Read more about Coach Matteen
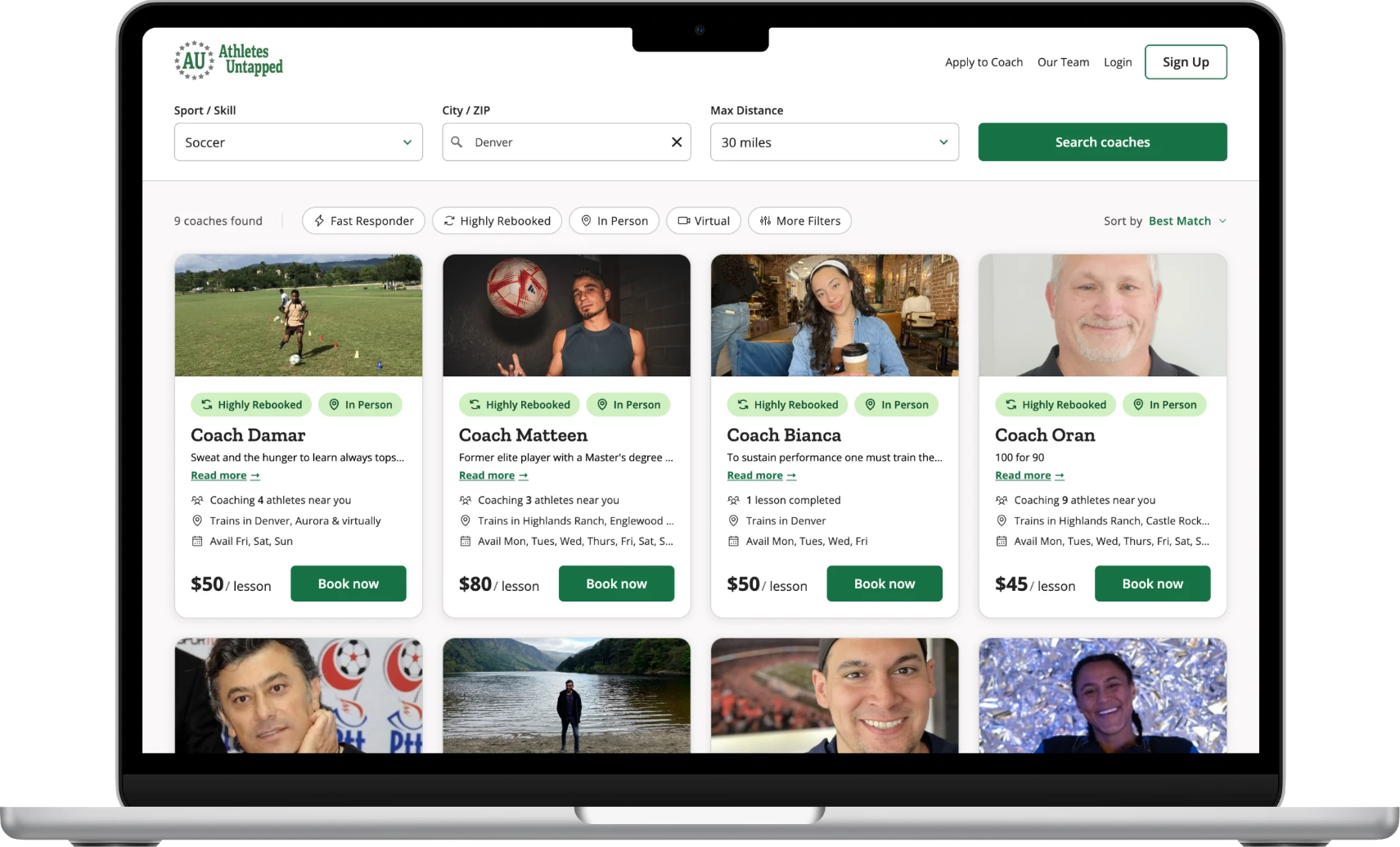 coord(493,475)
